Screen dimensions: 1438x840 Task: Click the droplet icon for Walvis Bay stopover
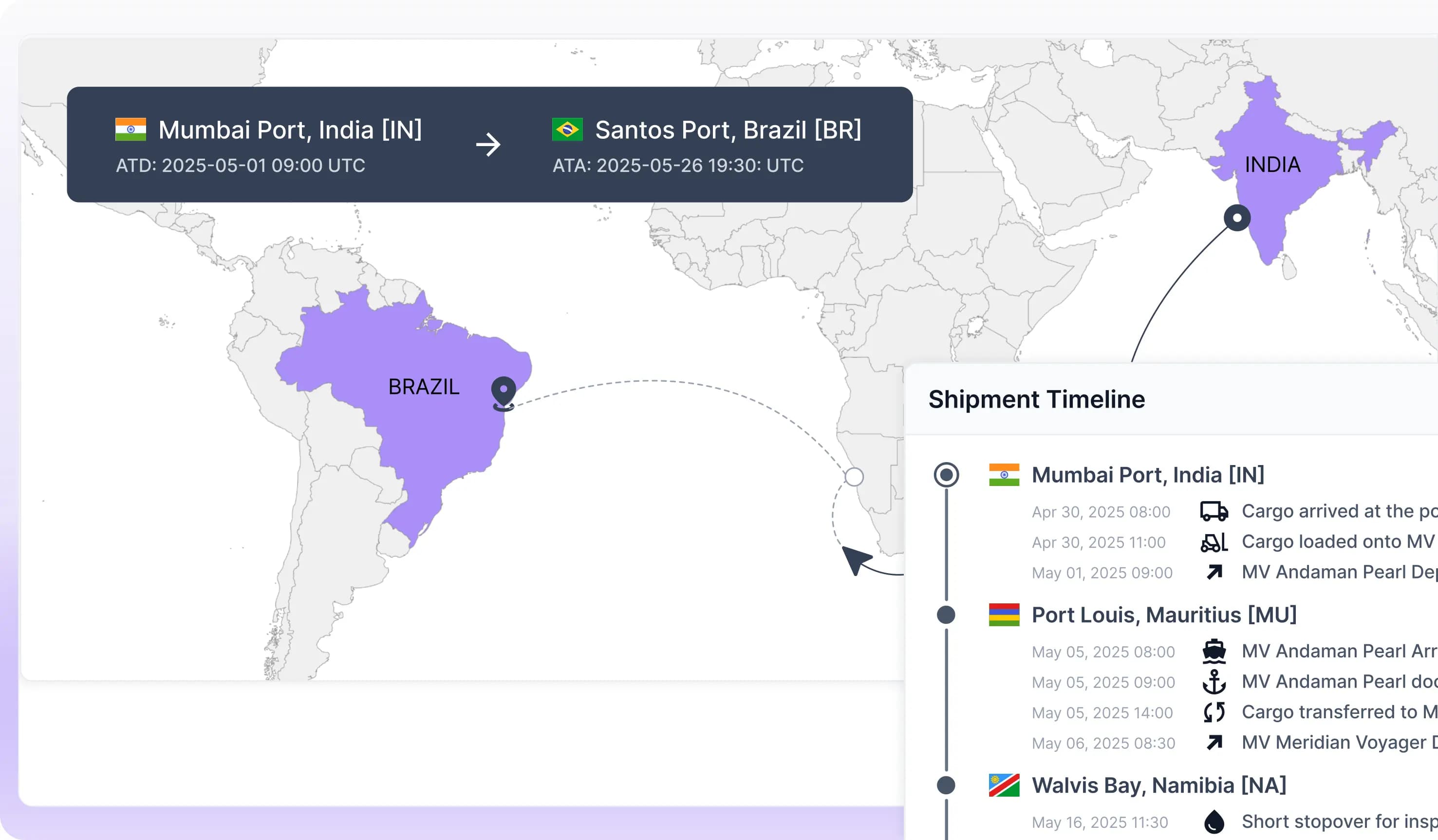pyautogui.click(x=1214, y=822)
